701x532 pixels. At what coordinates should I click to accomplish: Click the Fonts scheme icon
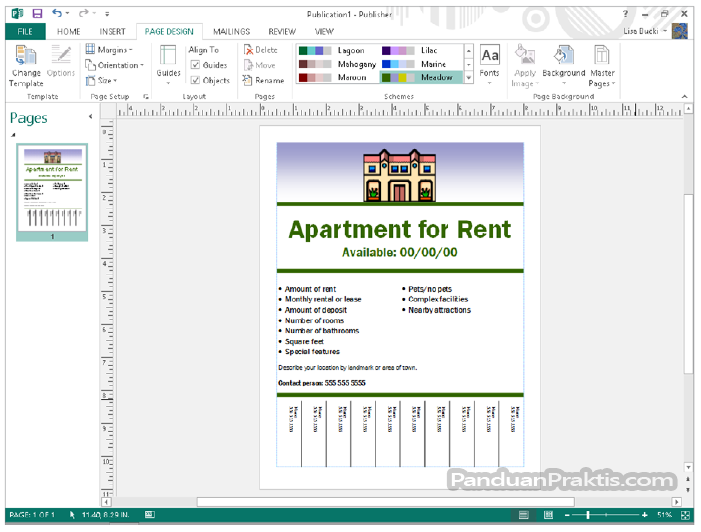(x=489, y=60)
